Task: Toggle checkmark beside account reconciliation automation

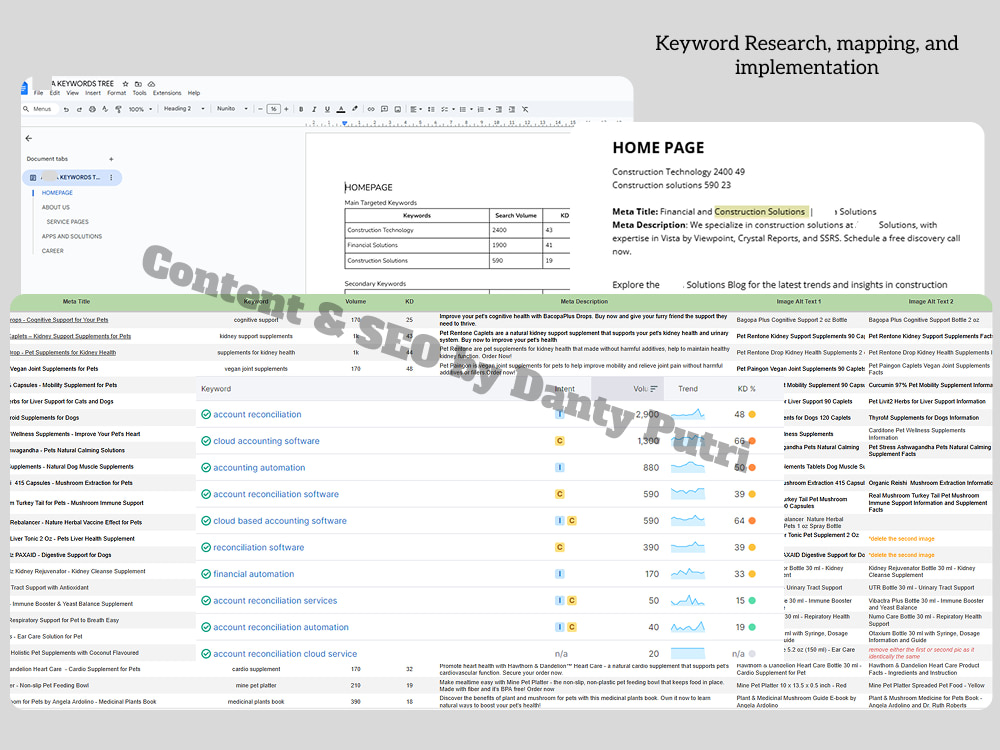Action: pyautogui.click(x=206, y=628)
